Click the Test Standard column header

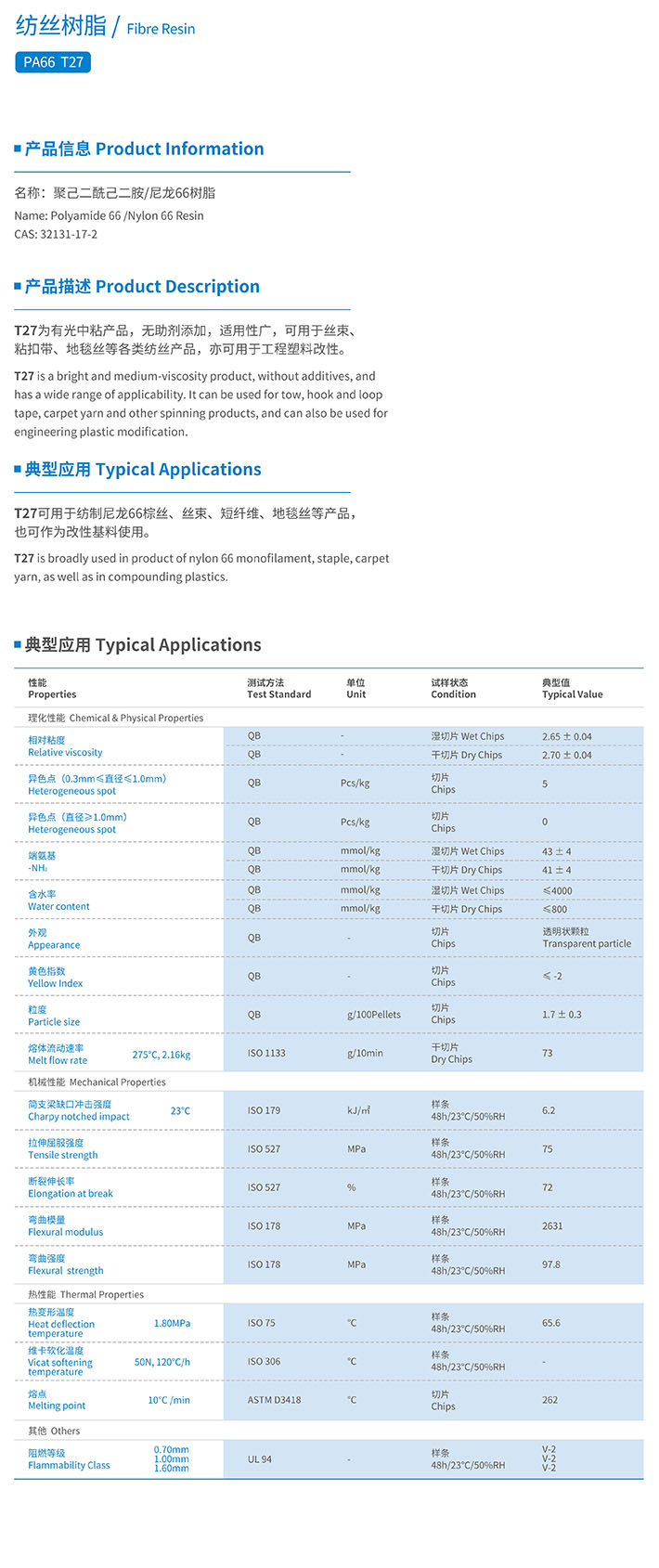(278, 689)
